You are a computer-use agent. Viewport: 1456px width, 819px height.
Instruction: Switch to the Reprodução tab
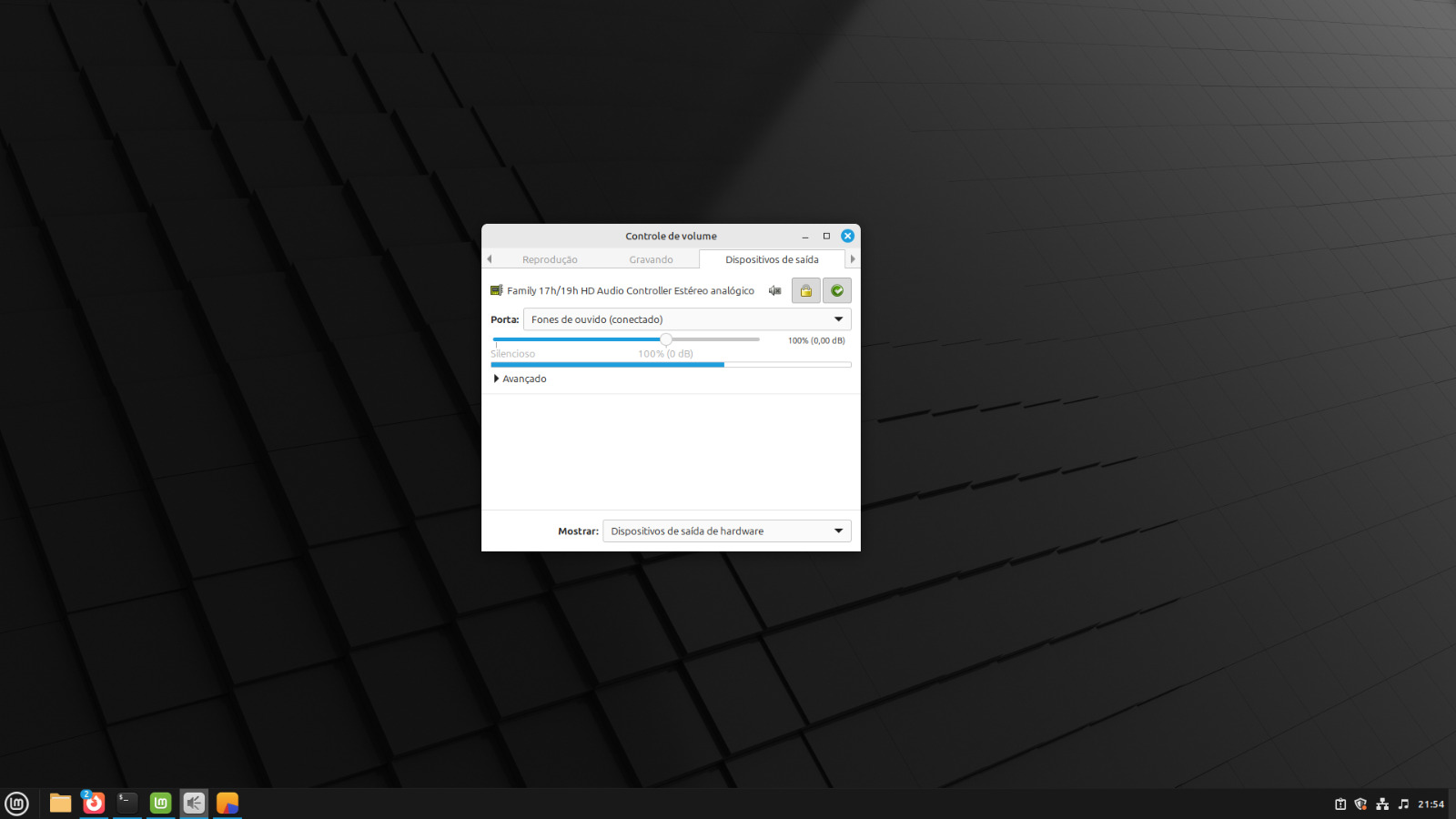tap(550, 259)
